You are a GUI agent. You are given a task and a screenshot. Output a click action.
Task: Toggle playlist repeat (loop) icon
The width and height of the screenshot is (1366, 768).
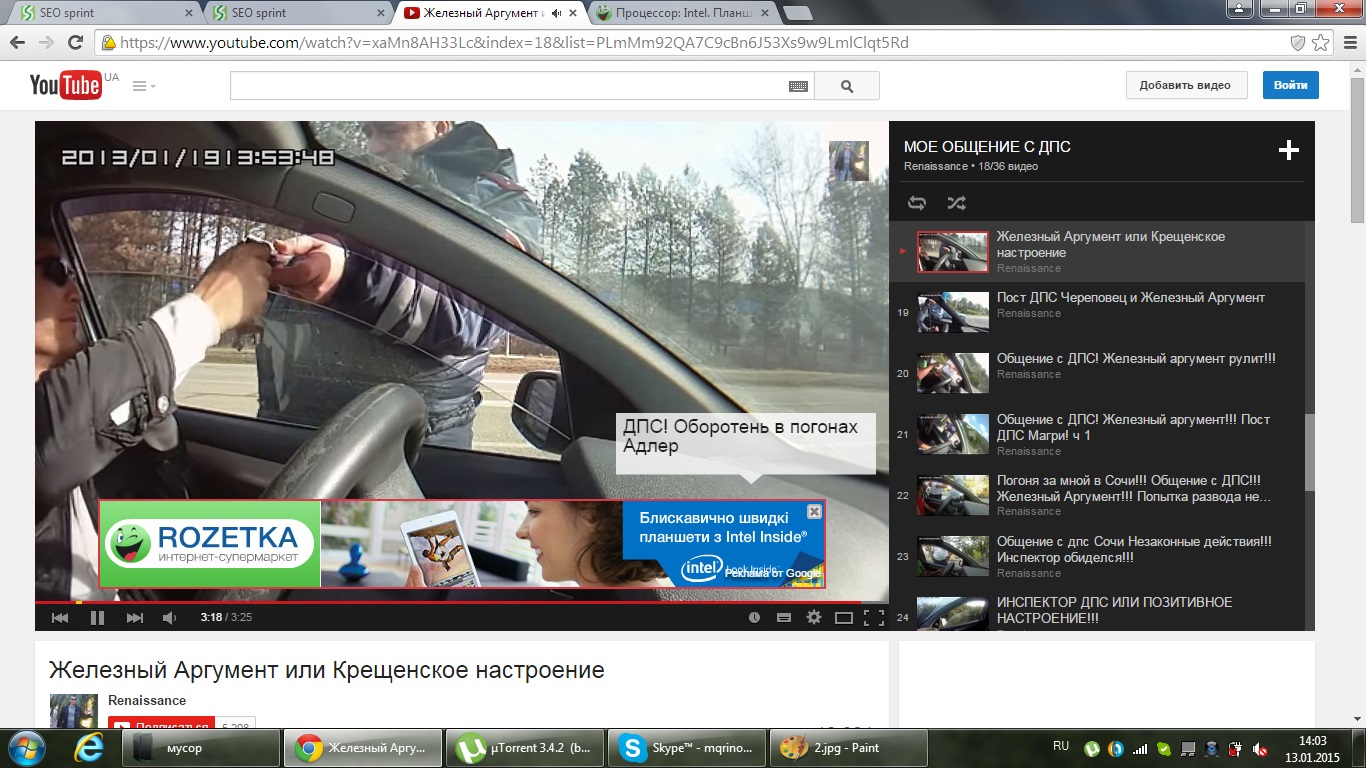[x=917, y=203]
